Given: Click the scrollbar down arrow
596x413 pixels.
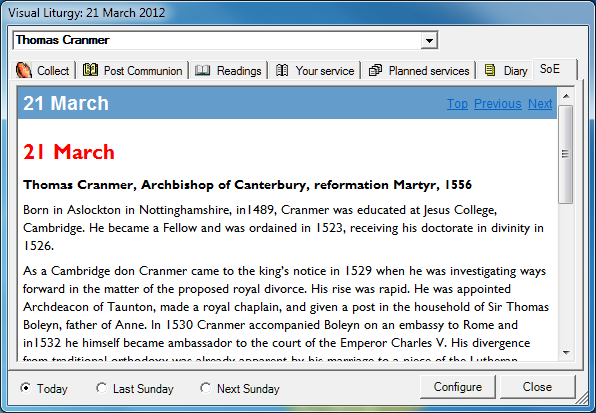Looking at the screenshot, I should pyautogui.click(x=566, y=353).
